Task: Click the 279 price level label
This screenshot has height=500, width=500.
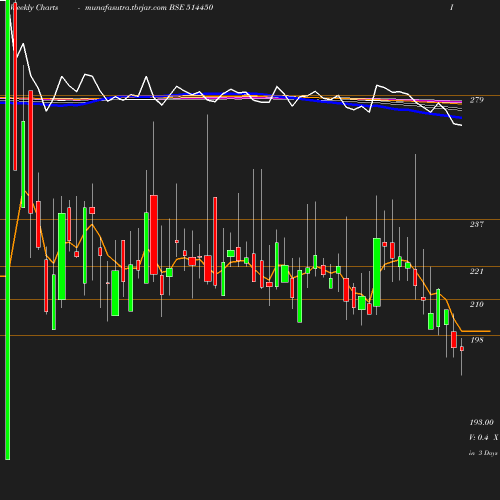Action: [x=476, y=100]
